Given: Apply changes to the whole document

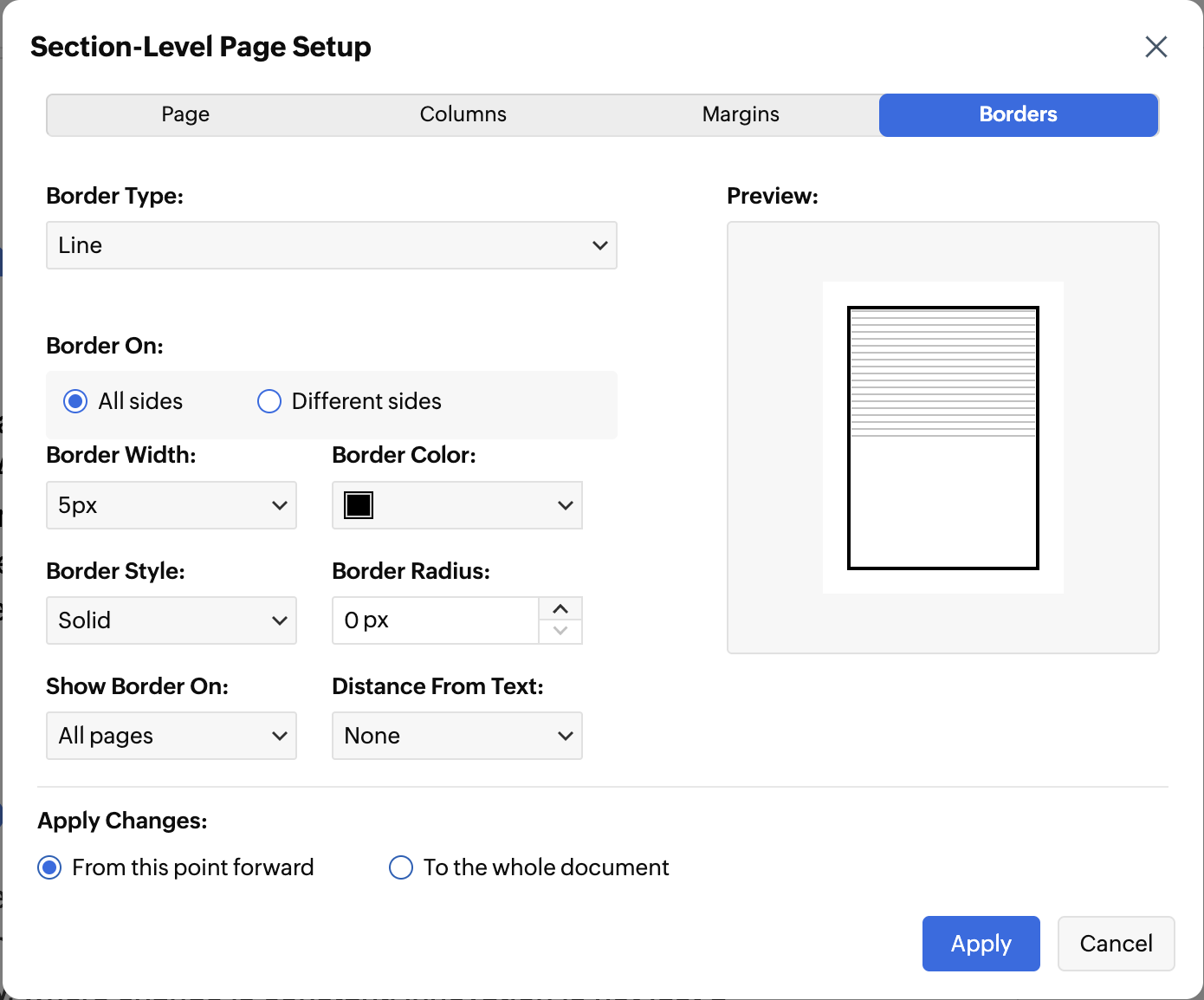Looking at the screenshot, I should tap(401, 867).
